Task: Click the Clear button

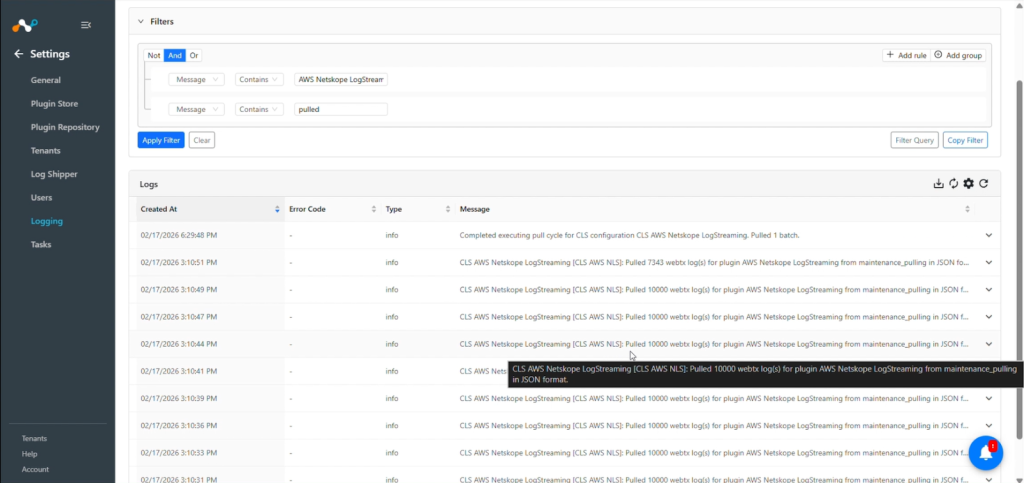Action: click(x=202, y=140)
